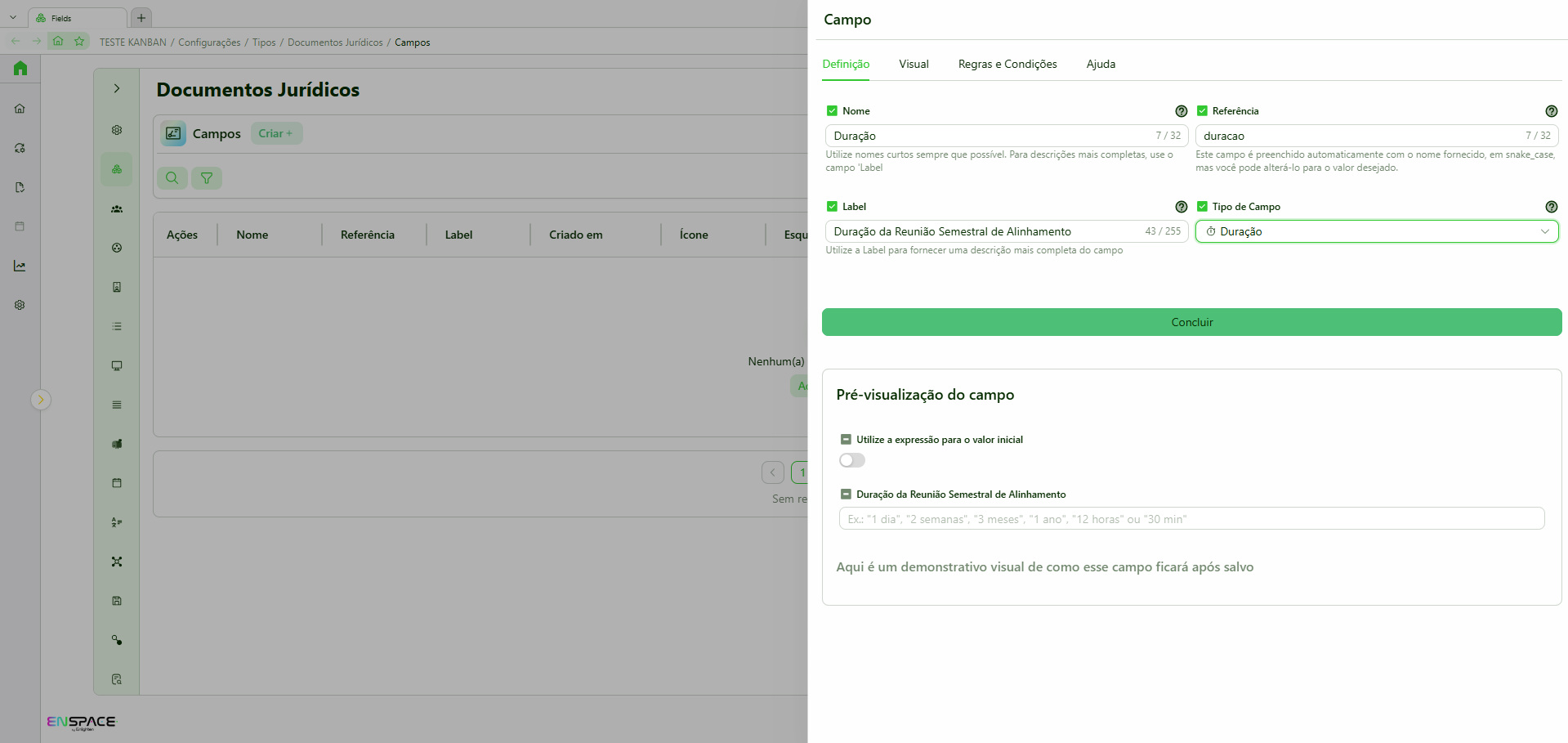The image size is (1568, 743).
Task: Toggle the 'Utilize a expressão para o valor inicial' checkbox
Action: click(846, 440)
